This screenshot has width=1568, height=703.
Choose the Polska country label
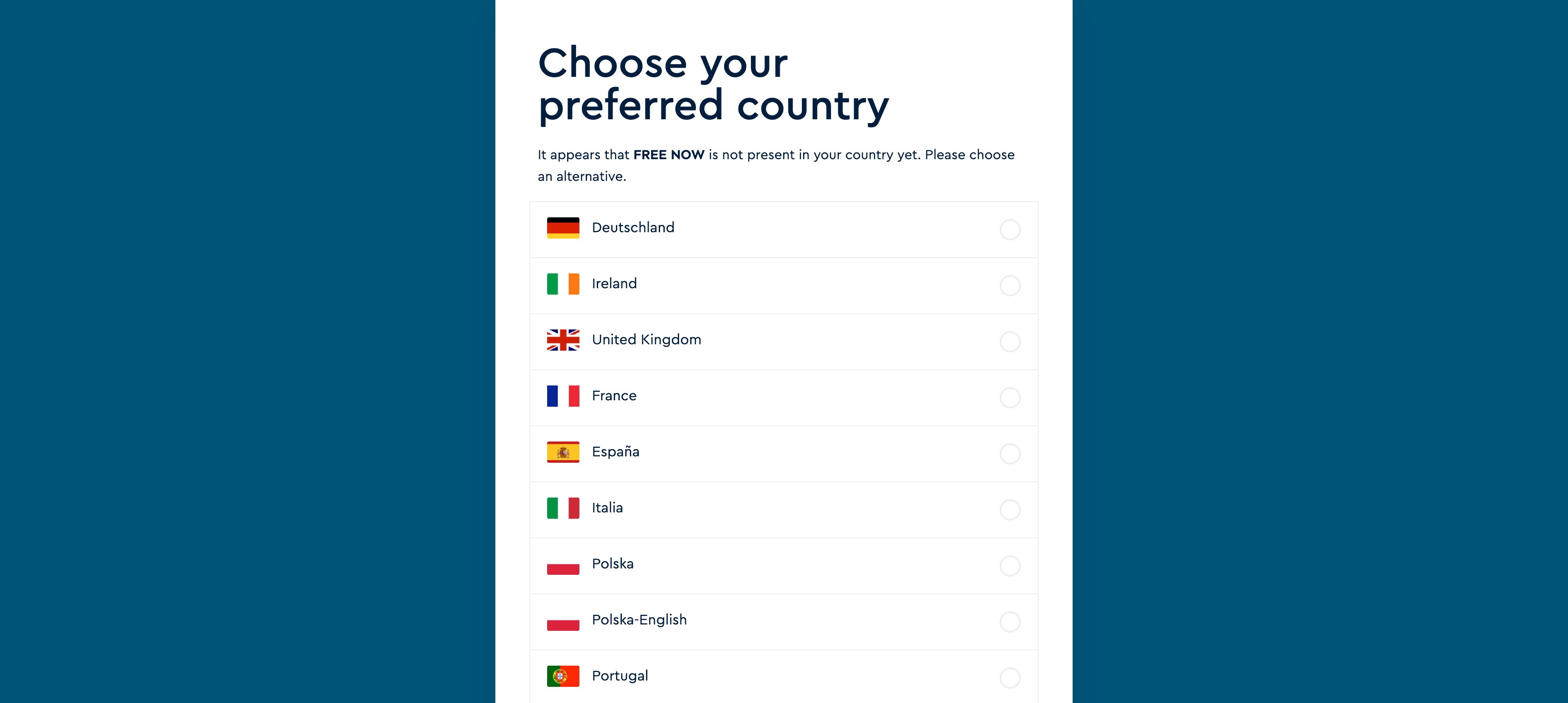(613, 564)
